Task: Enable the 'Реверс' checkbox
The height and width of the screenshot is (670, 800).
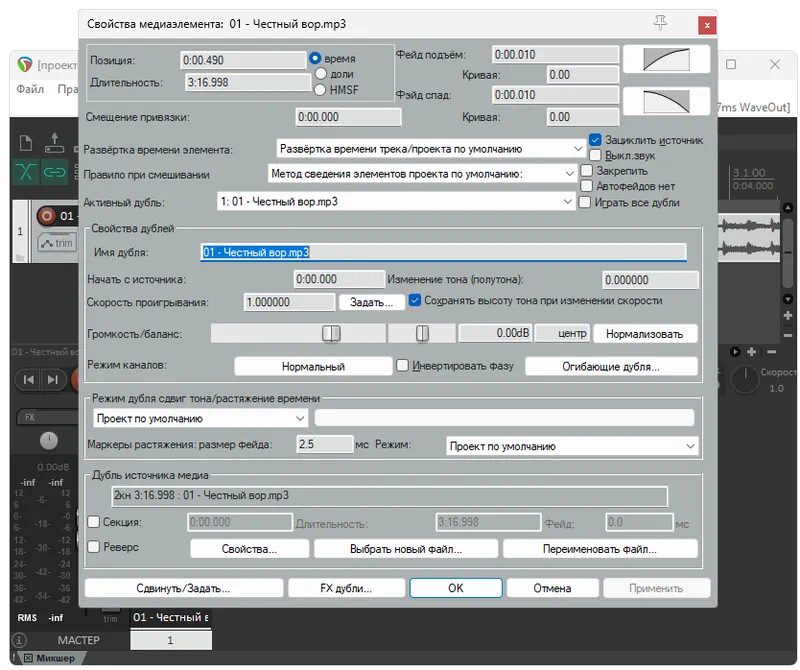Action: tap(94, 547)
